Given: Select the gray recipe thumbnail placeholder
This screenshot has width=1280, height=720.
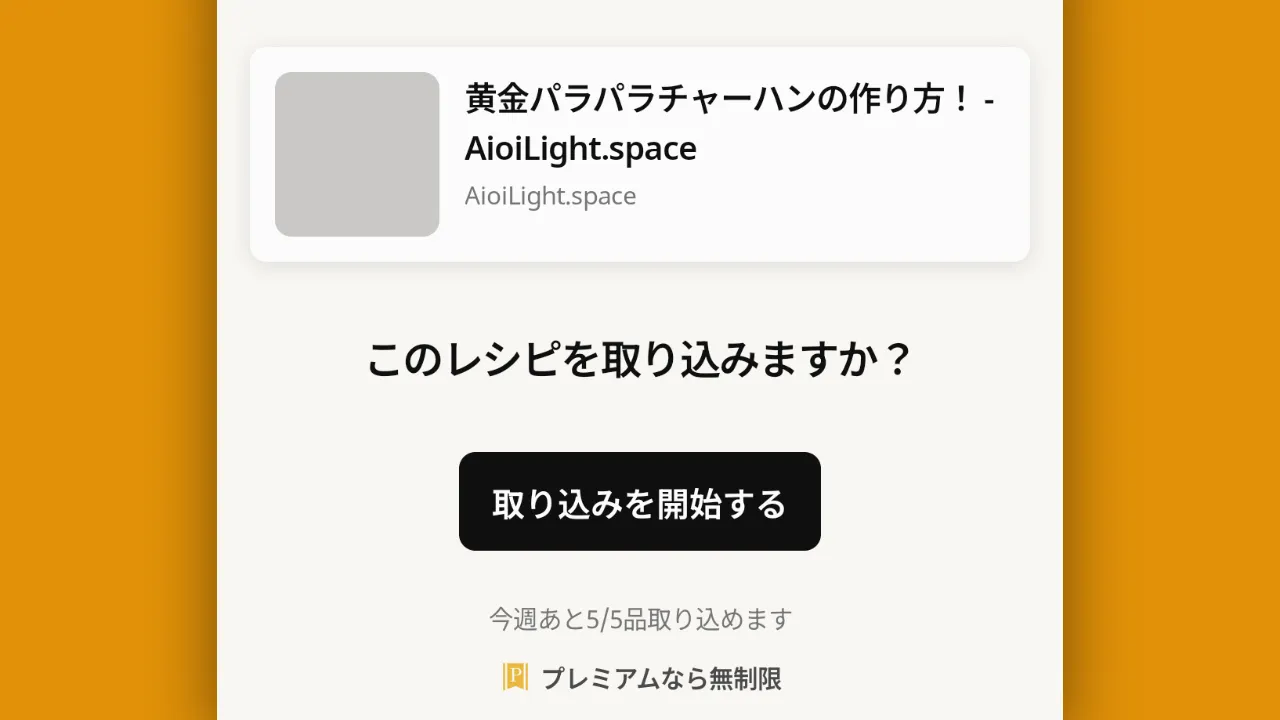Looking at the screenshot, I should tap(357, 153).
